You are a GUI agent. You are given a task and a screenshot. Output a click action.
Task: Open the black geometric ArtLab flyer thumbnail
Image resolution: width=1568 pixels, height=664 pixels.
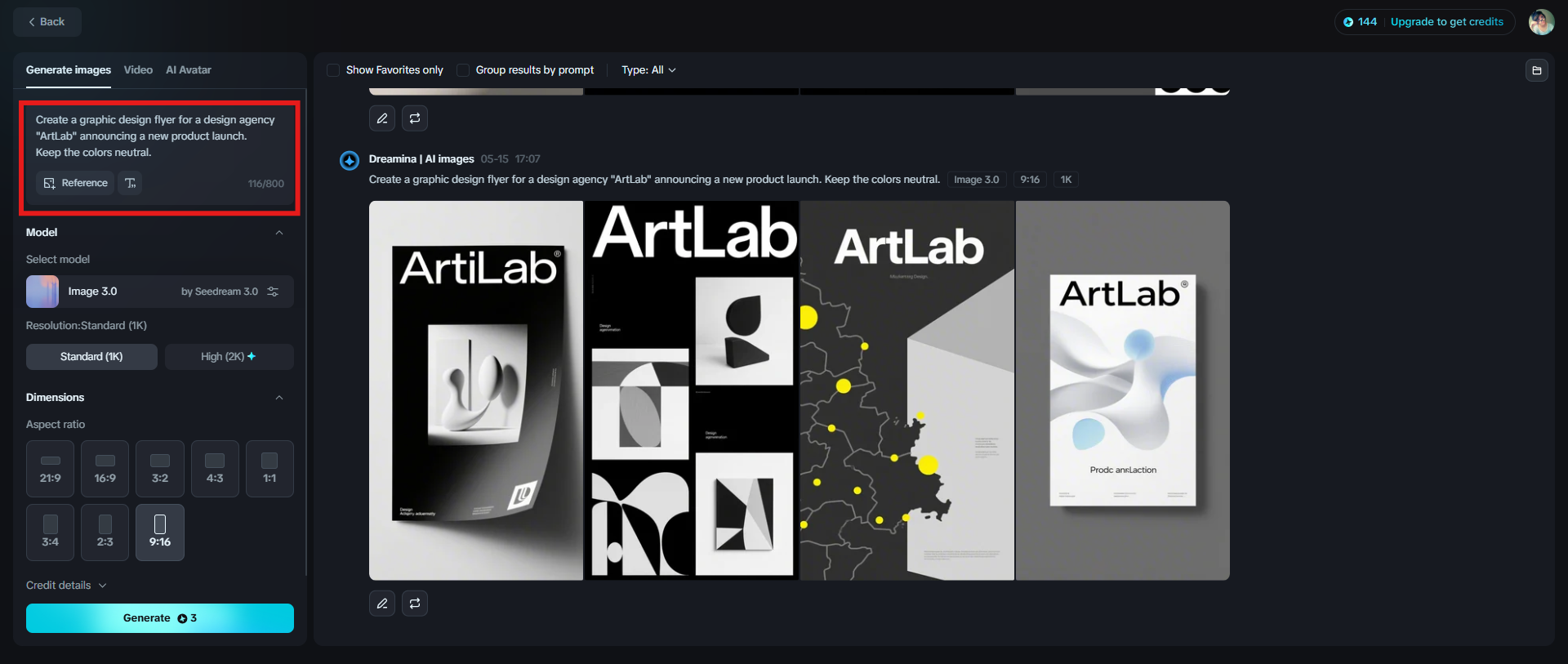(692, 390)
